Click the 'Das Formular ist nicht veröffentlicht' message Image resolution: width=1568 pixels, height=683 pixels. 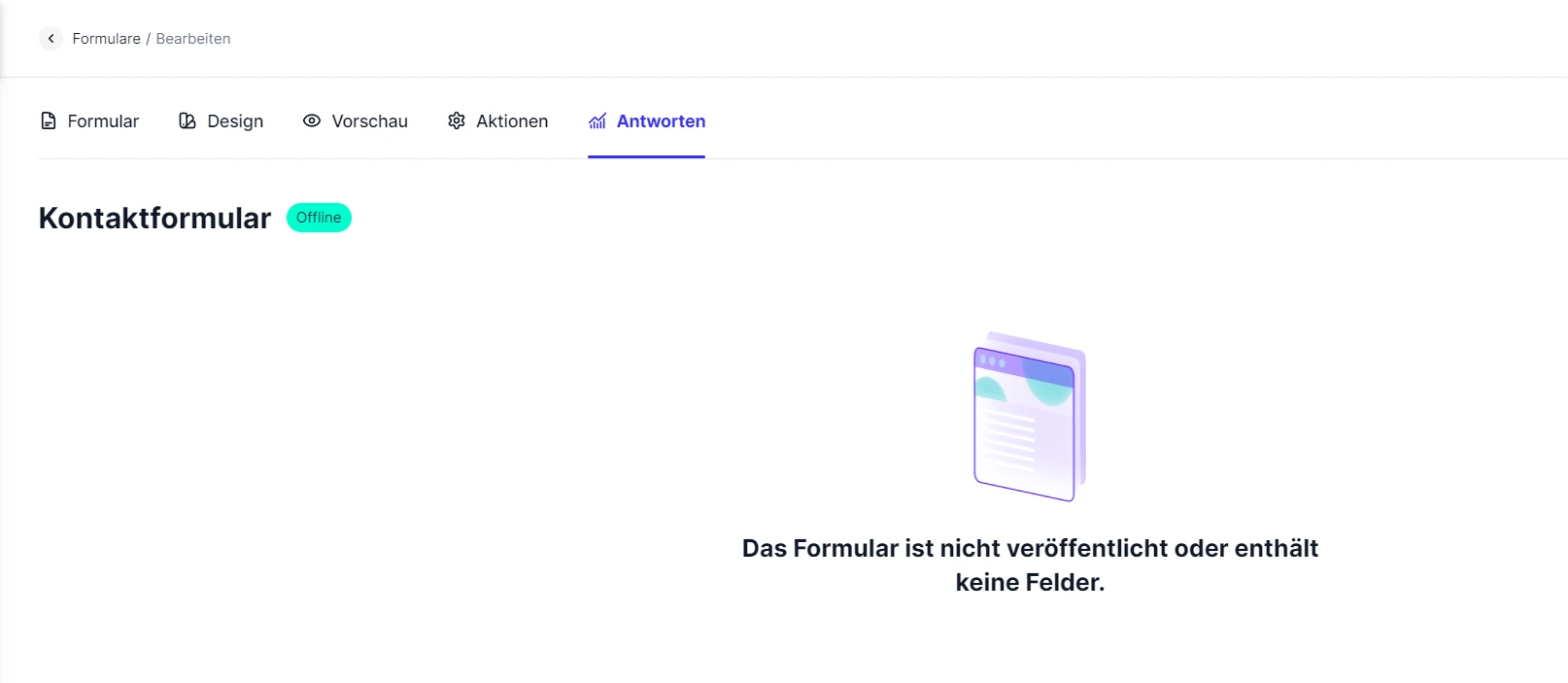pyautogui.click(x=1030, y=549)
